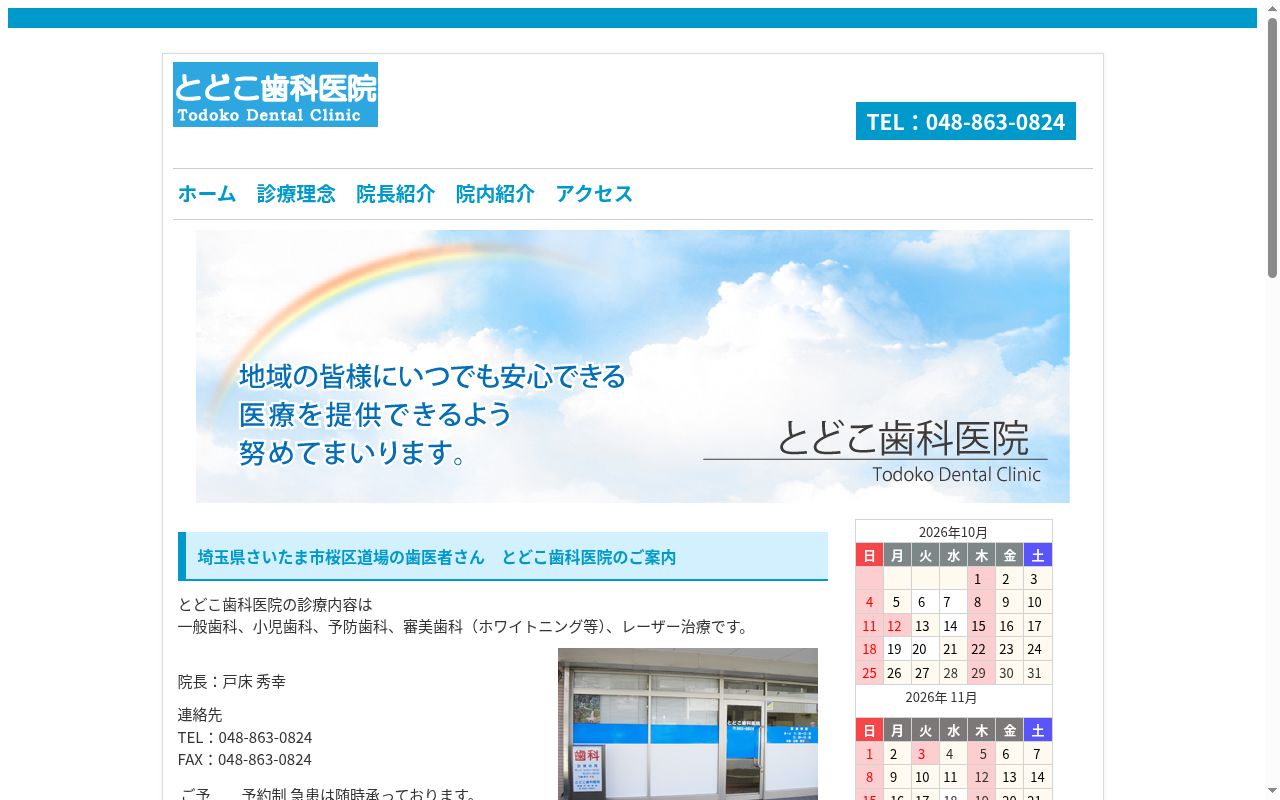Viewport: 1280px width, 800px height.
Task: Select November 5 in the calendar
Action: point(981,754)
